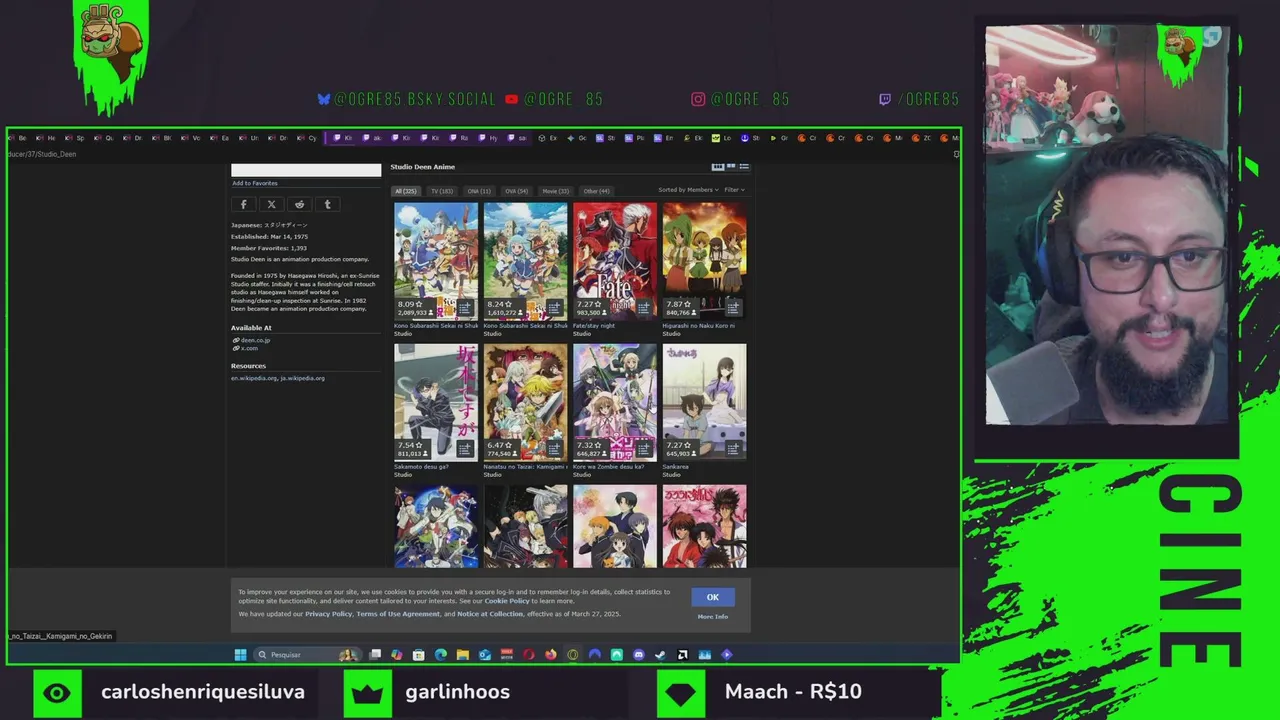Screen dimensions: 1280x720
Task: Select the OVA (54) tab
Action: [x=517, y=191]
